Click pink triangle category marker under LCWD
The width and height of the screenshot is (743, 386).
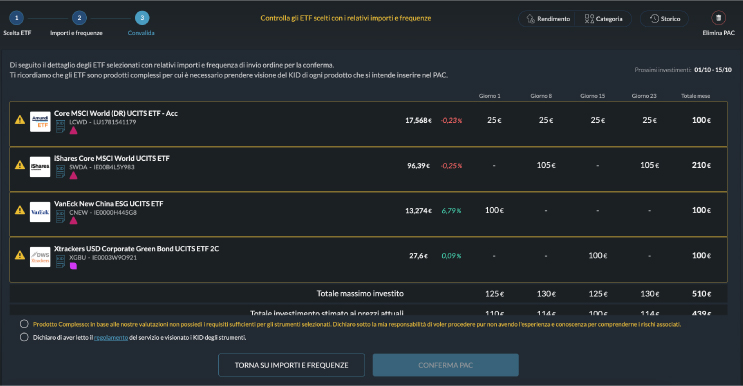(x=73, y=130)
